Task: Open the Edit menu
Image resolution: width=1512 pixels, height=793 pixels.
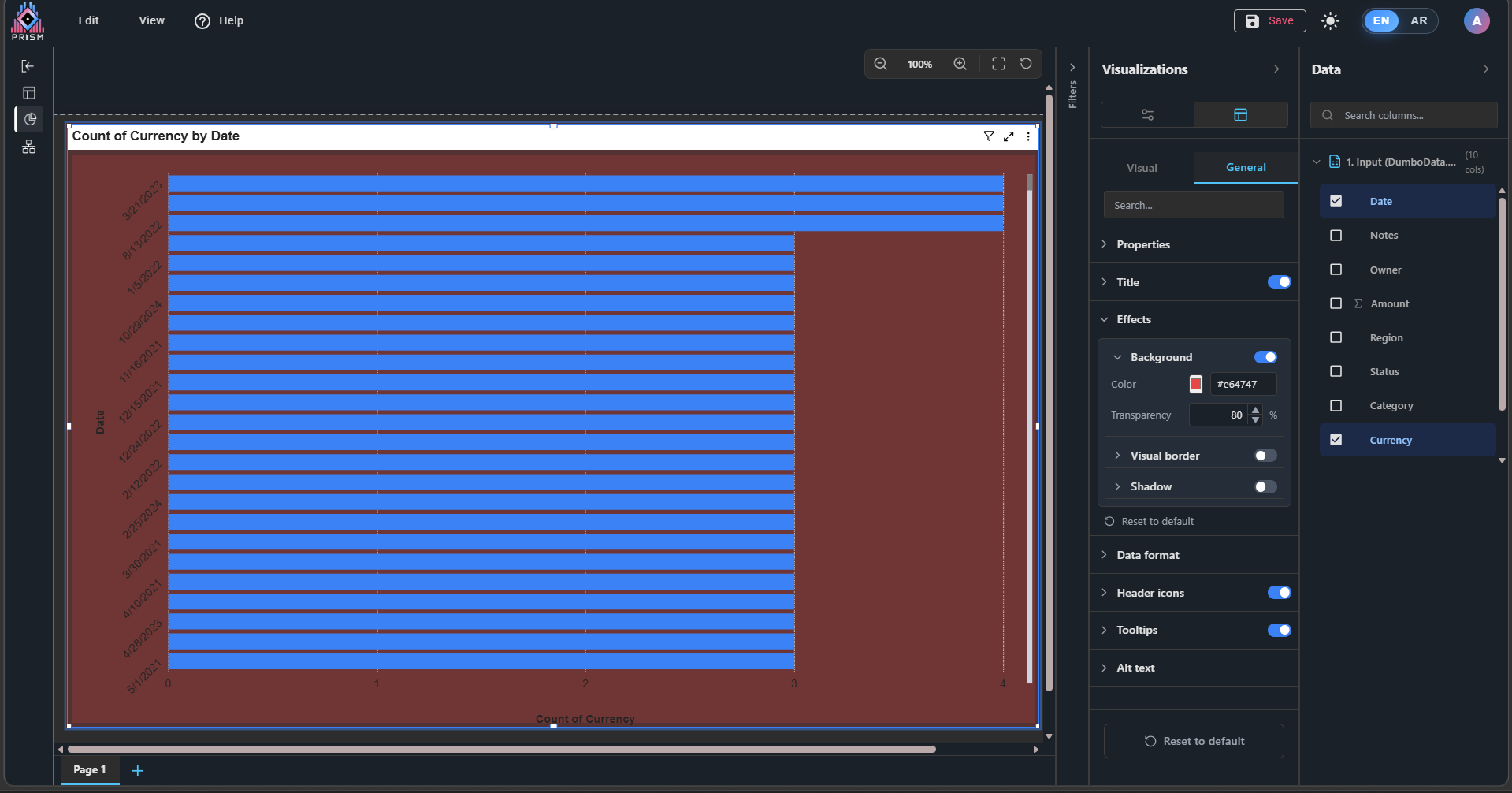Action: (x=88, y=20)
